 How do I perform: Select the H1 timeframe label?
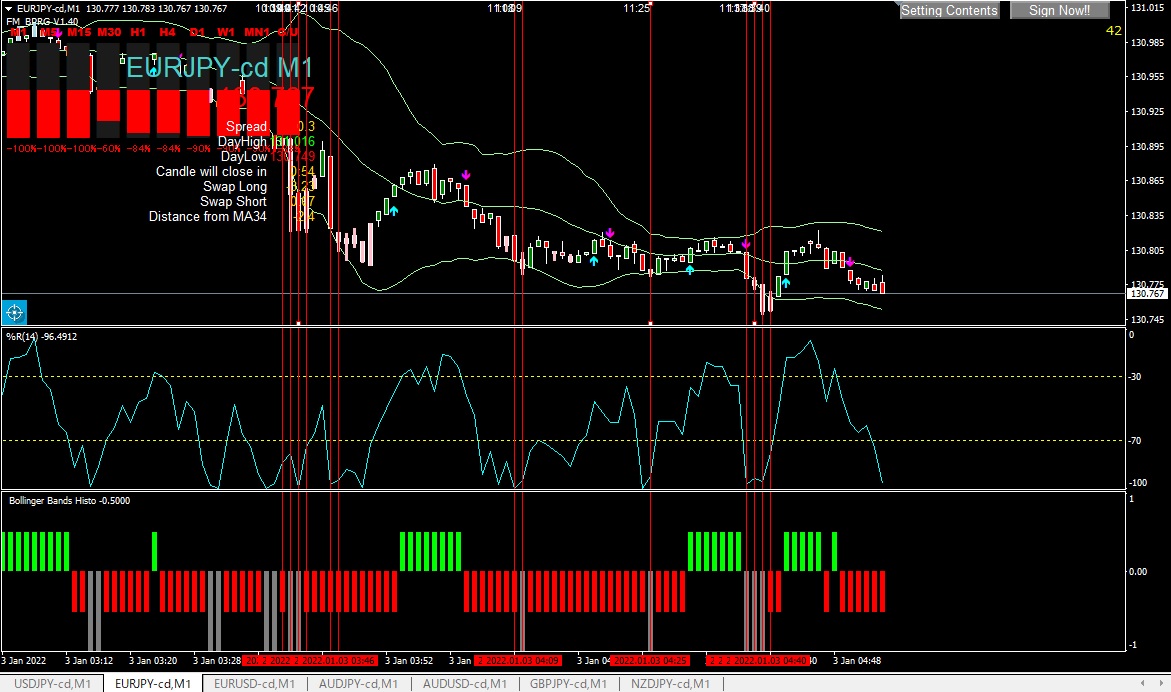(x=137, y=32)
